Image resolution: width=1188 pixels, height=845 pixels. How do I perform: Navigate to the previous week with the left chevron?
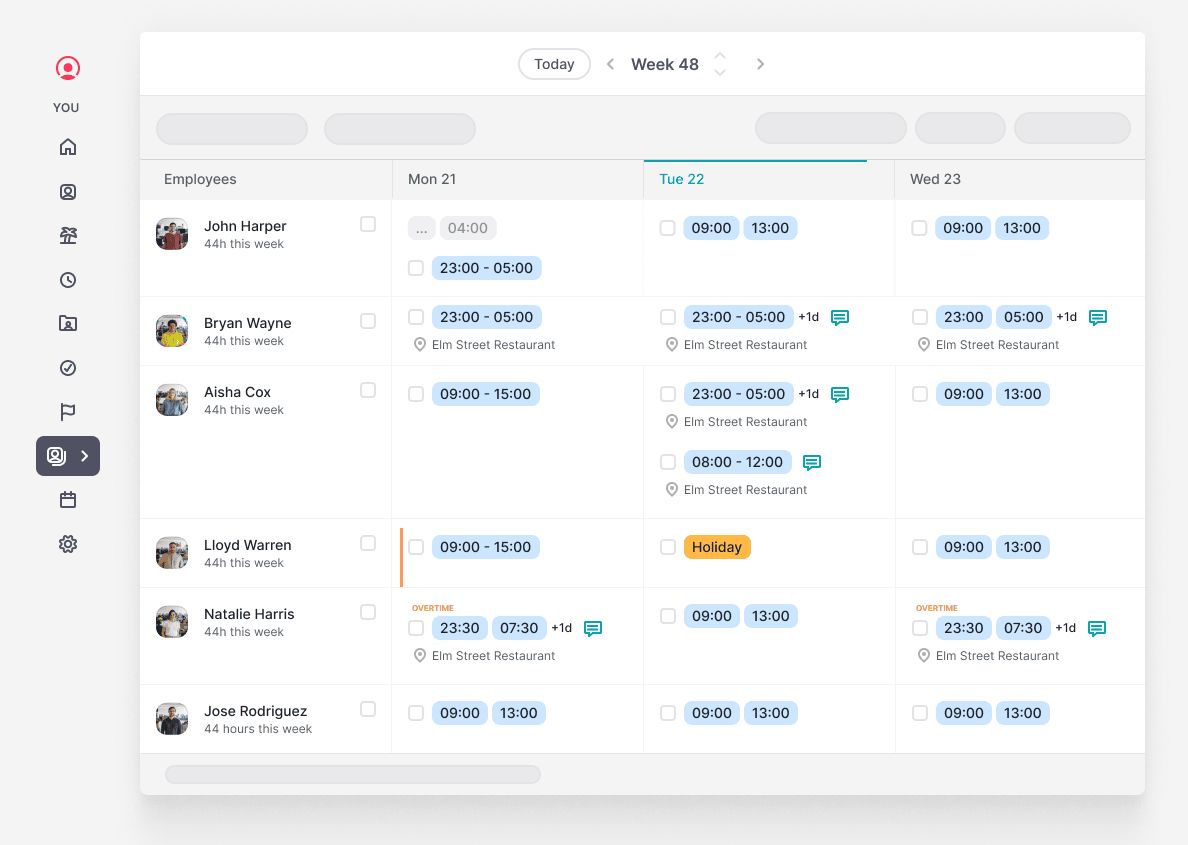tap(610, 63)
